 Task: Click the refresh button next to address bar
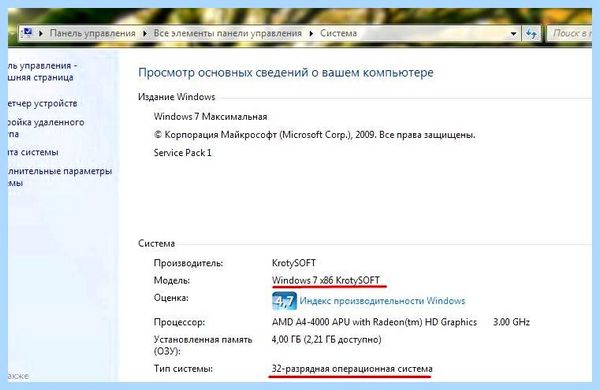(x=531, y=33)
